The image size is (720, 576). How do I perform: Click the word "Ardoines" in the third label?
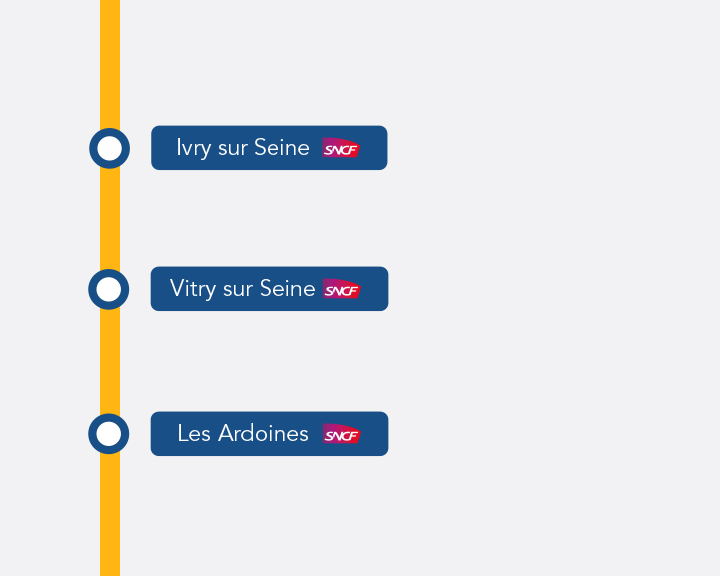coord(263,433)
